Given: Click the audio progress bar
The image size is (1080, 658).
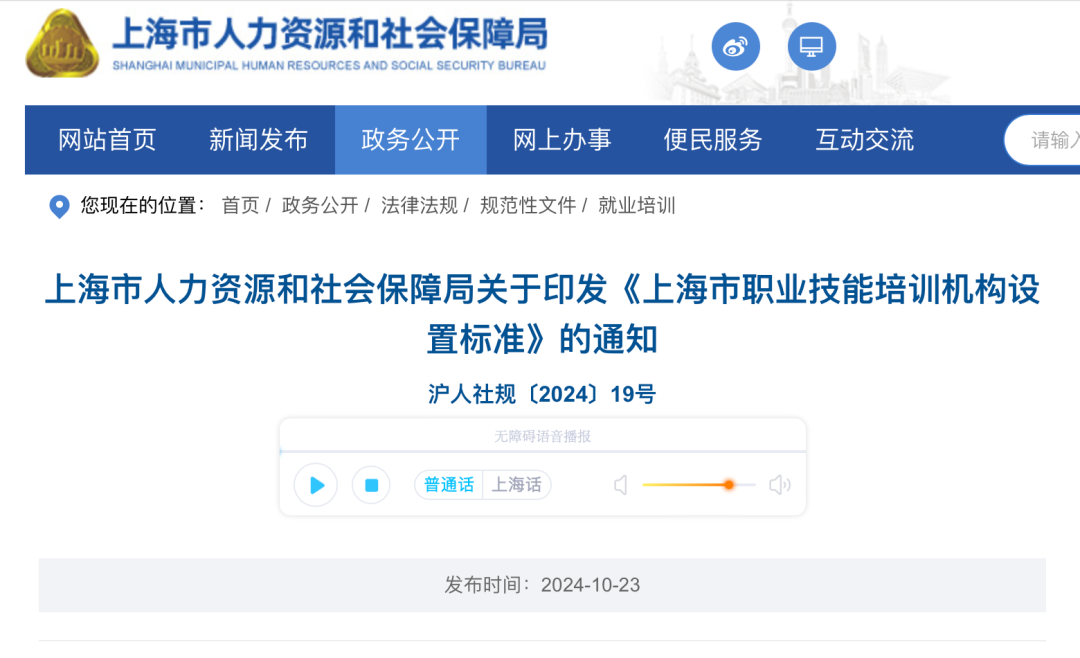Looking at the screenshot, I should (x=543, y=452).
